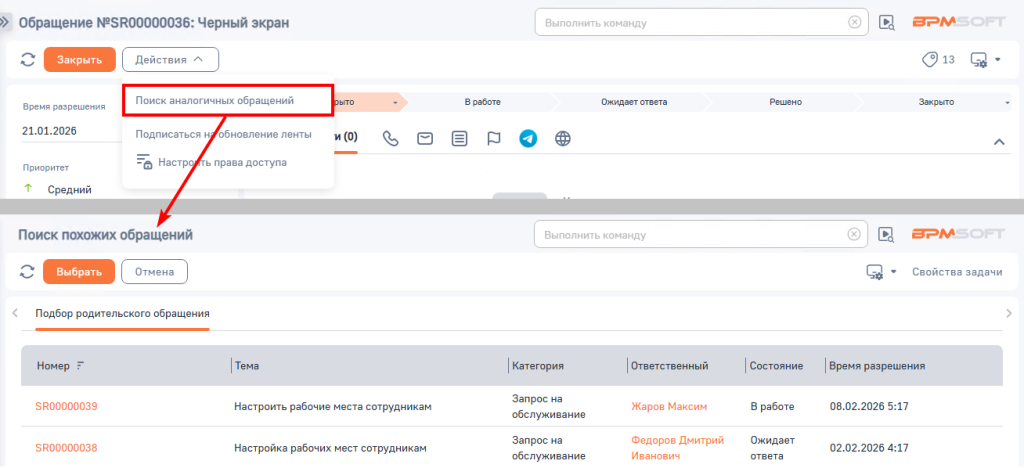The width and height of the screenshot is (1024, 468).
Task: Open Федоров Дмитрий Иванович contact link
Action: tap(678, 448)
